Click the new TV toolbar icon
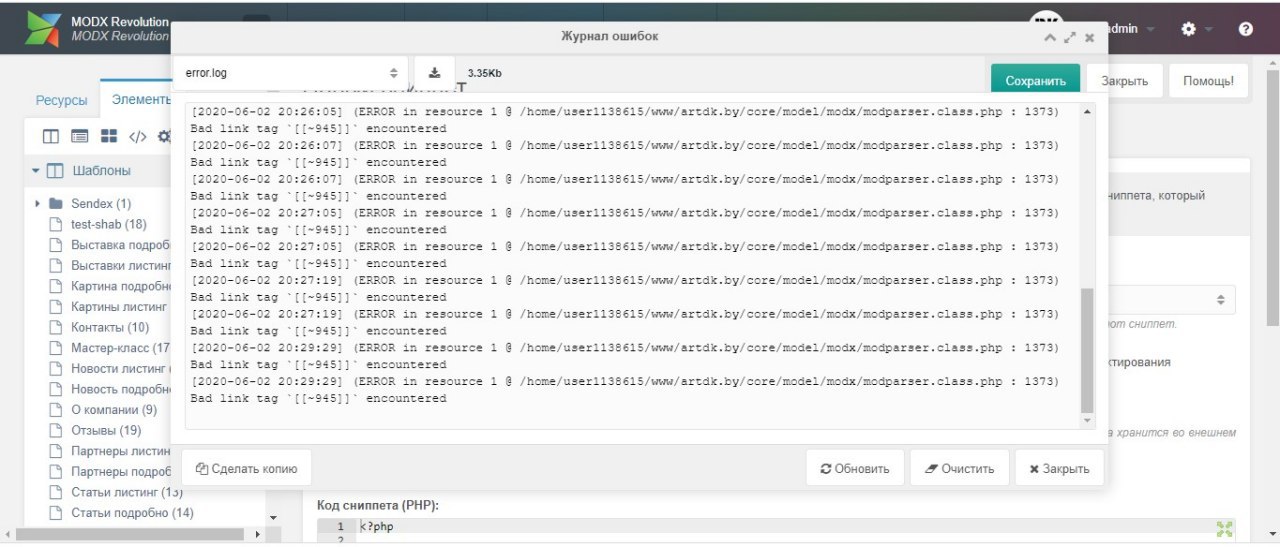Viewport: 1280px width, 547px height. [80, 136]
